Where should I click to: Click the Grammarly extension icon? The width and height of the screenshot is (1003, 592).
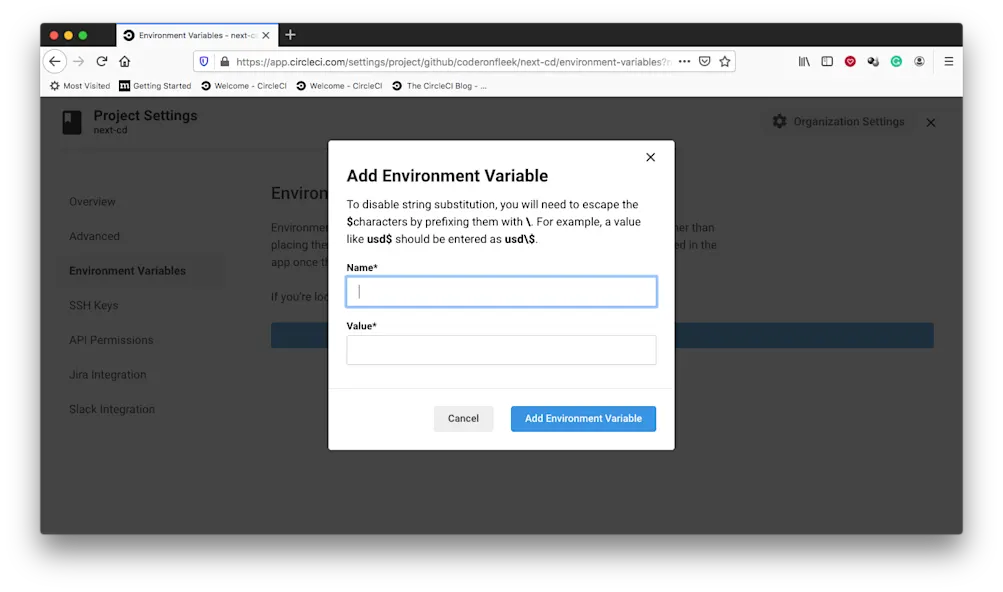tap(895, 61)
